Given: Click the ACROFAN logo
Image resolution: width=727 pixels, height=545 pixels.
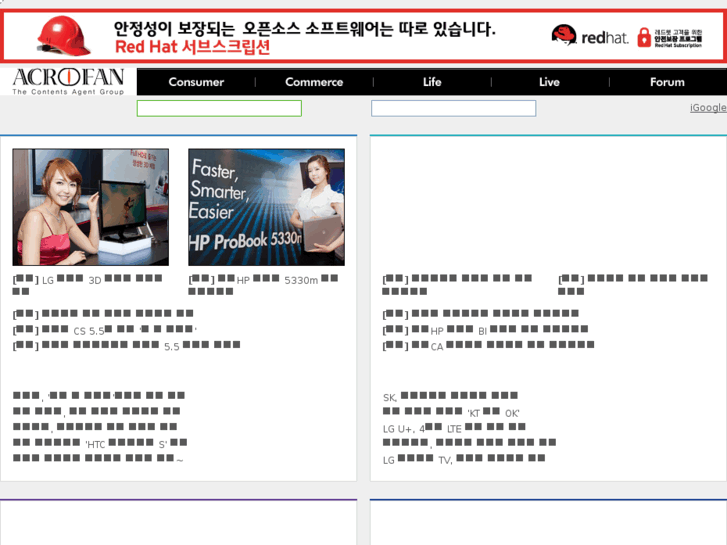Looking at the screenshot, I should 69,82.
